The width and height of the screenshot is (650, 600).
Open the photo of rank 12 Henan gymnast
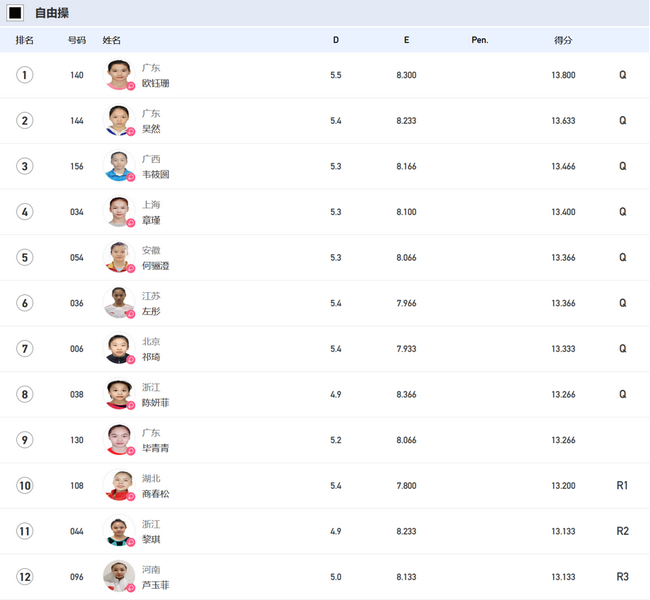(x=119, y=576)
